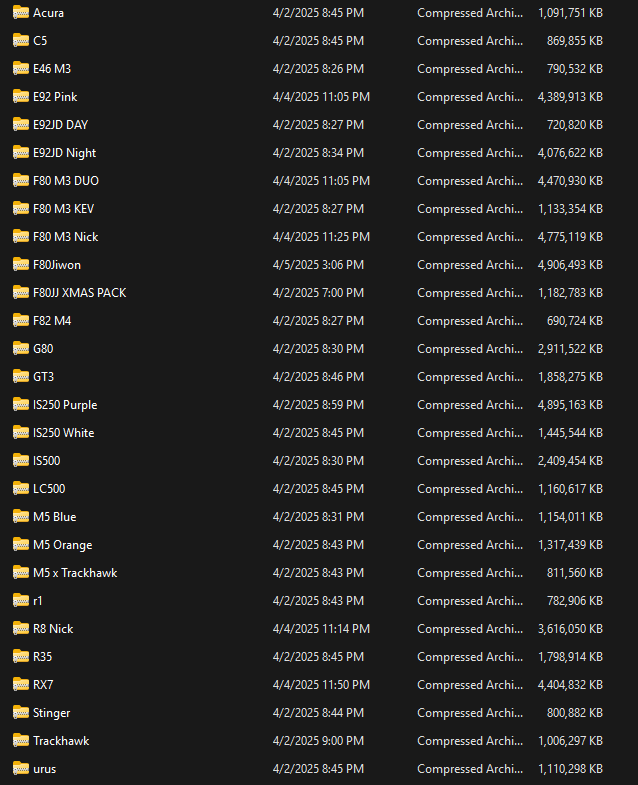Select the M5 Blue archive icon
The image size is (638, 785).
click(x=21, y=517)
